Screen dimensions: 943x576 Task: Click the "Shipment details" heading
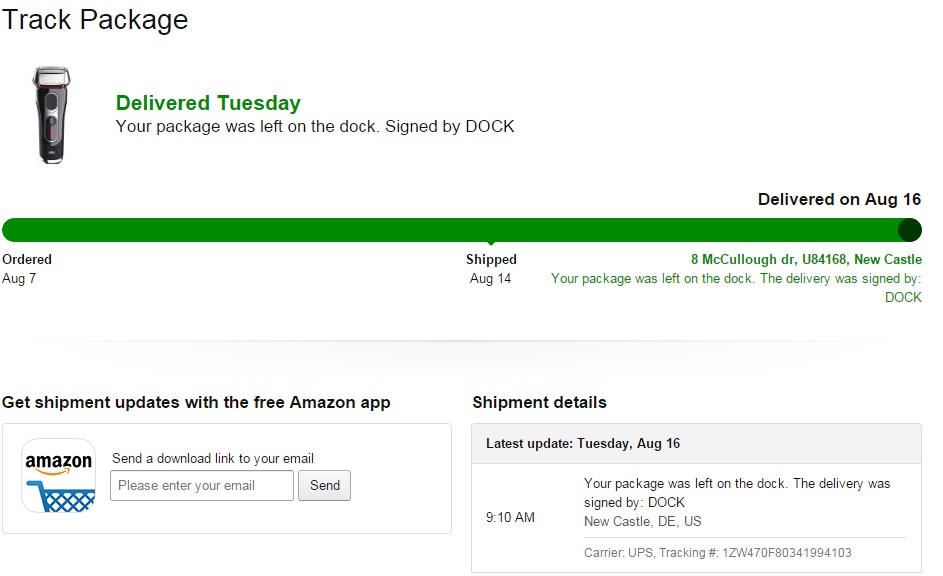[x=539, y=402]
